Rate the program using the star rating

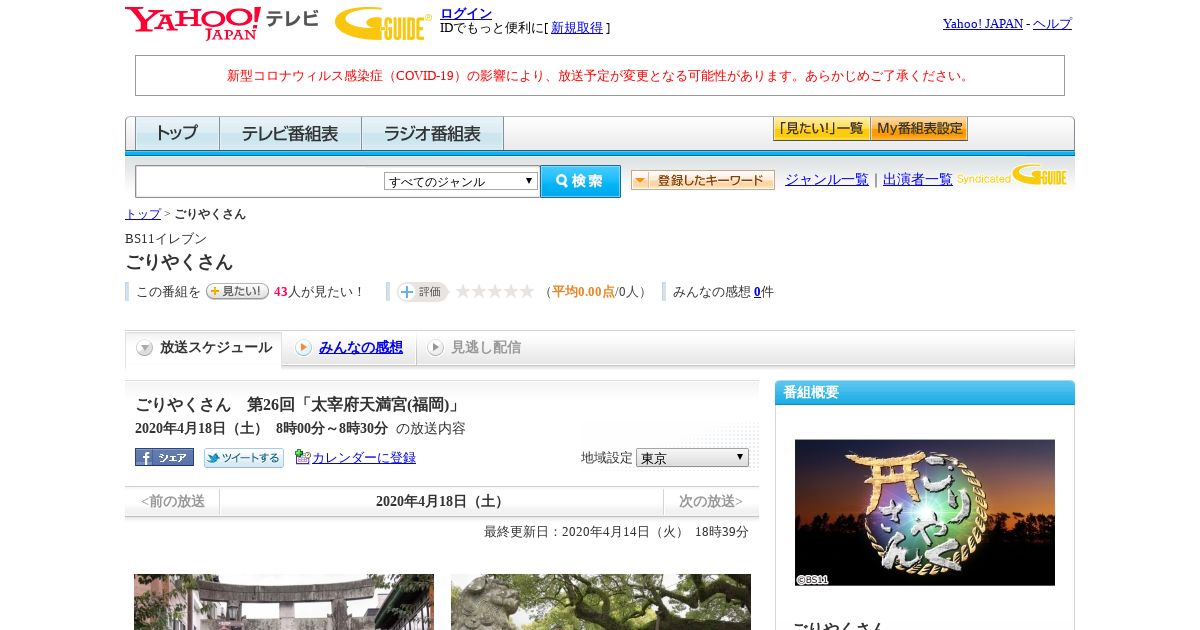[495, 291]
